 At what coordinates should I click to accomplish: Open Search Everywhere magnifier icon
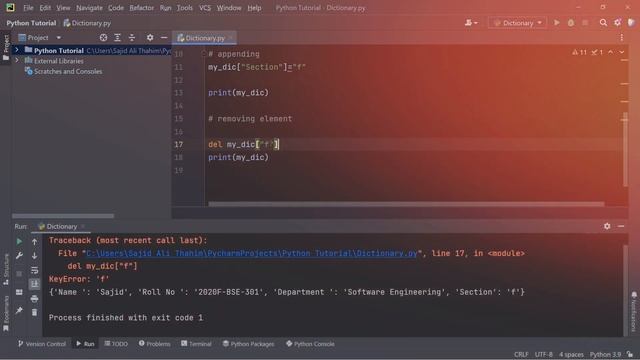click(x=603, y=23)
